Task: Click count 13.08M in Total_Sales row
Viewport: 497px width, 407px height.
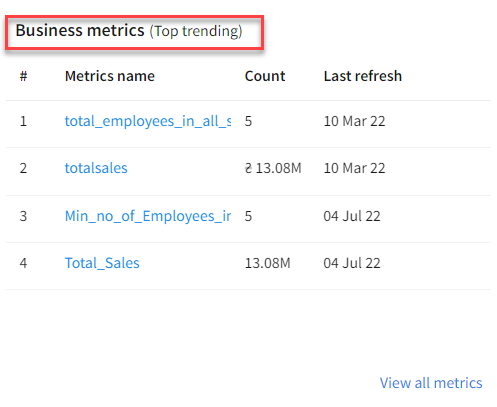Action: pyautogui.click(x=268, y=263)
